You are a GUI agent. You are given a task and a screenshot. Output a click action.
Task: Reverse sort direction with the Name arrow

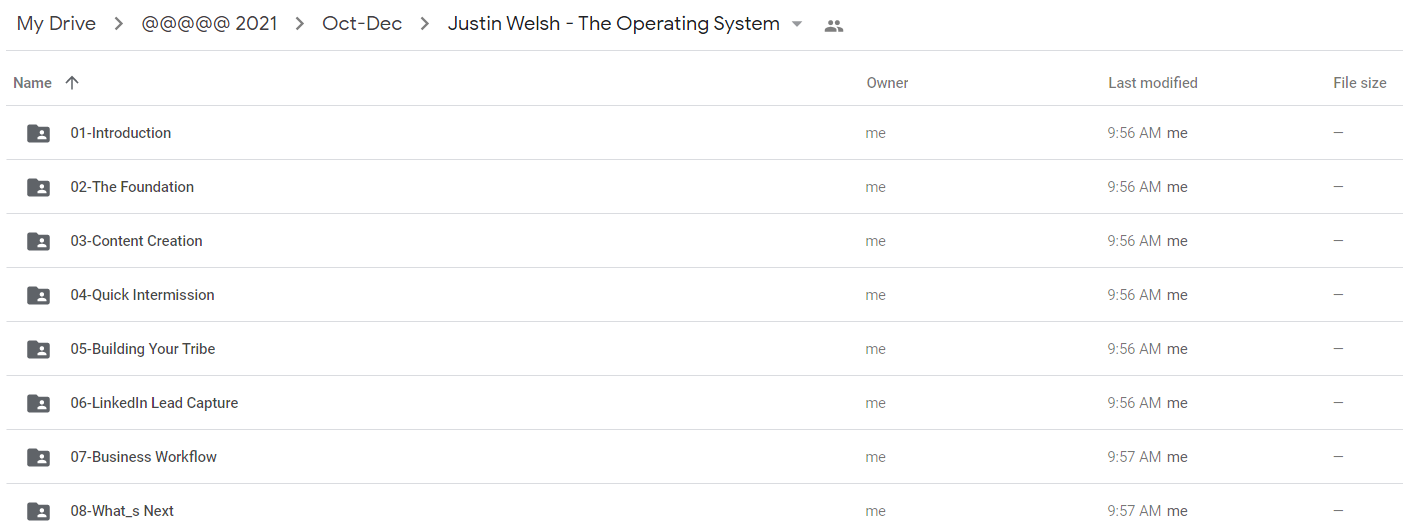pos(71,83)
